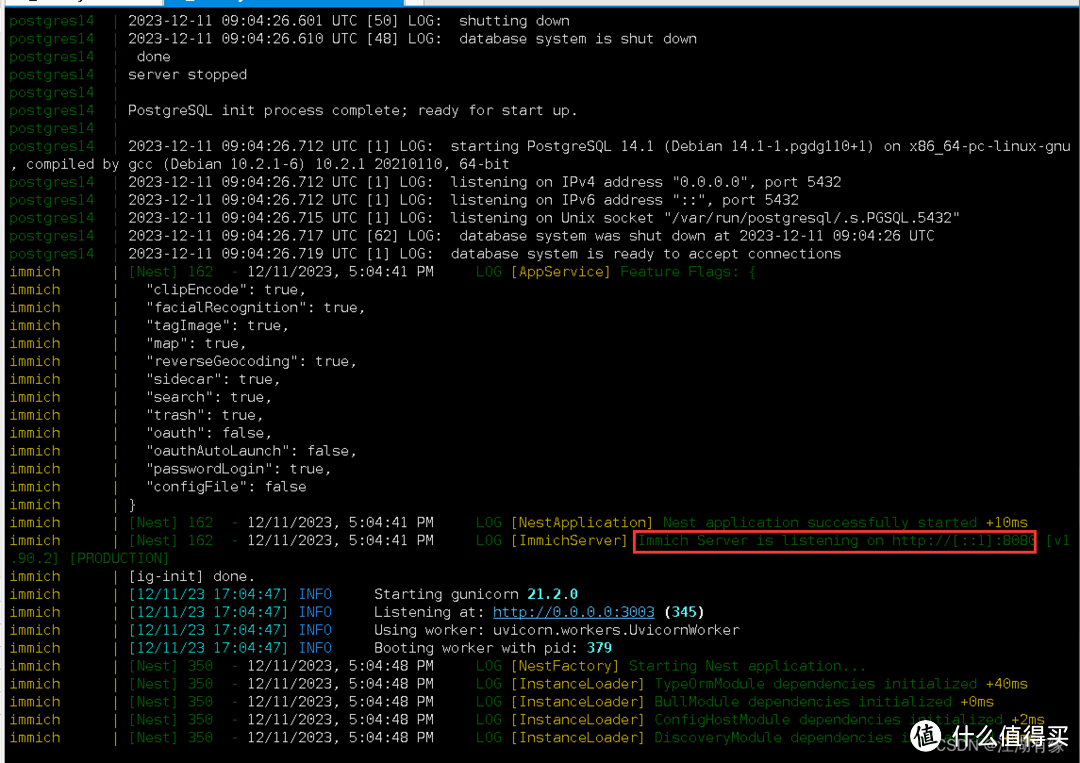The image size is (1080, 763).
Task: Click the "[ig-init] done." line
Action: 191,576
